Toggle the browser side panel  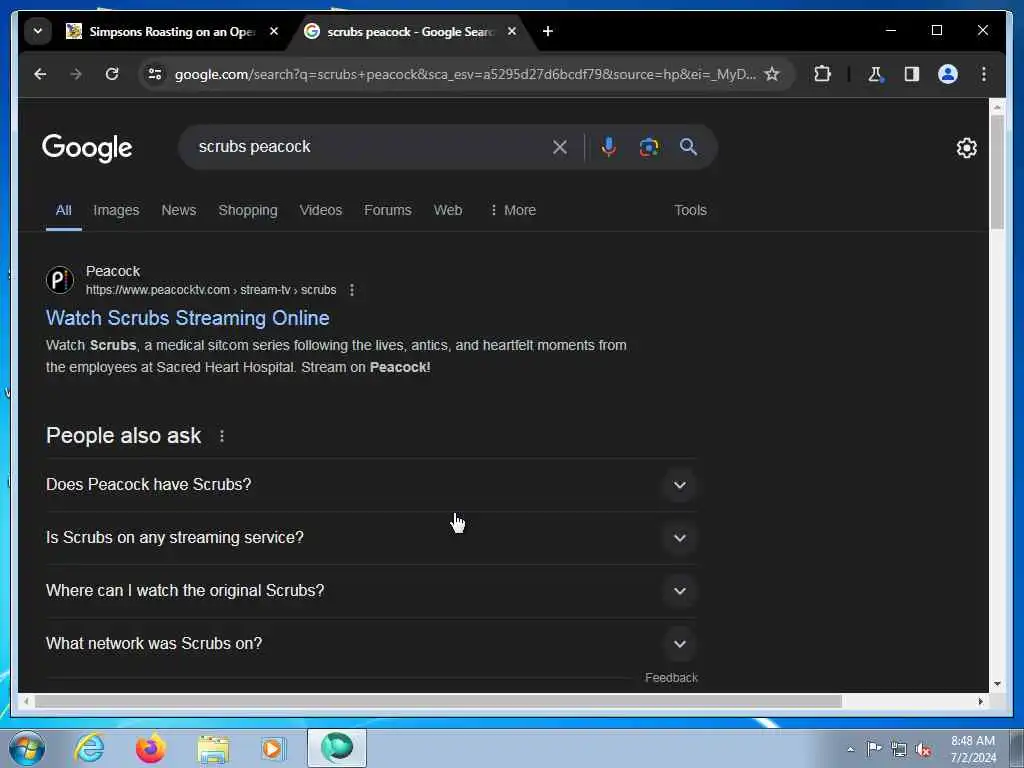coord(912,74)
